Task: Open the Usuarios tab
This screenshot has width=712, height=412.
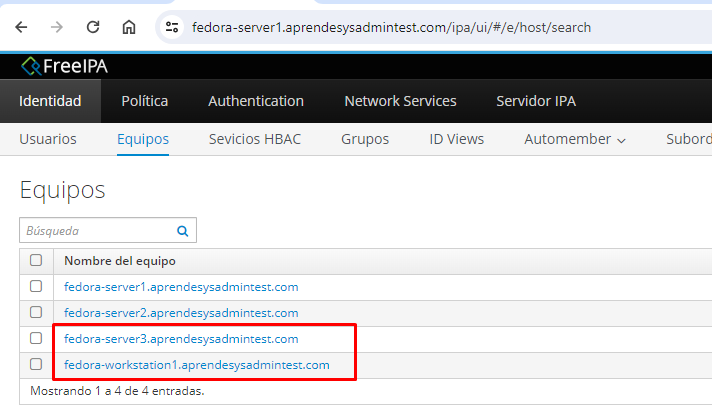Action: coord(47,139)
